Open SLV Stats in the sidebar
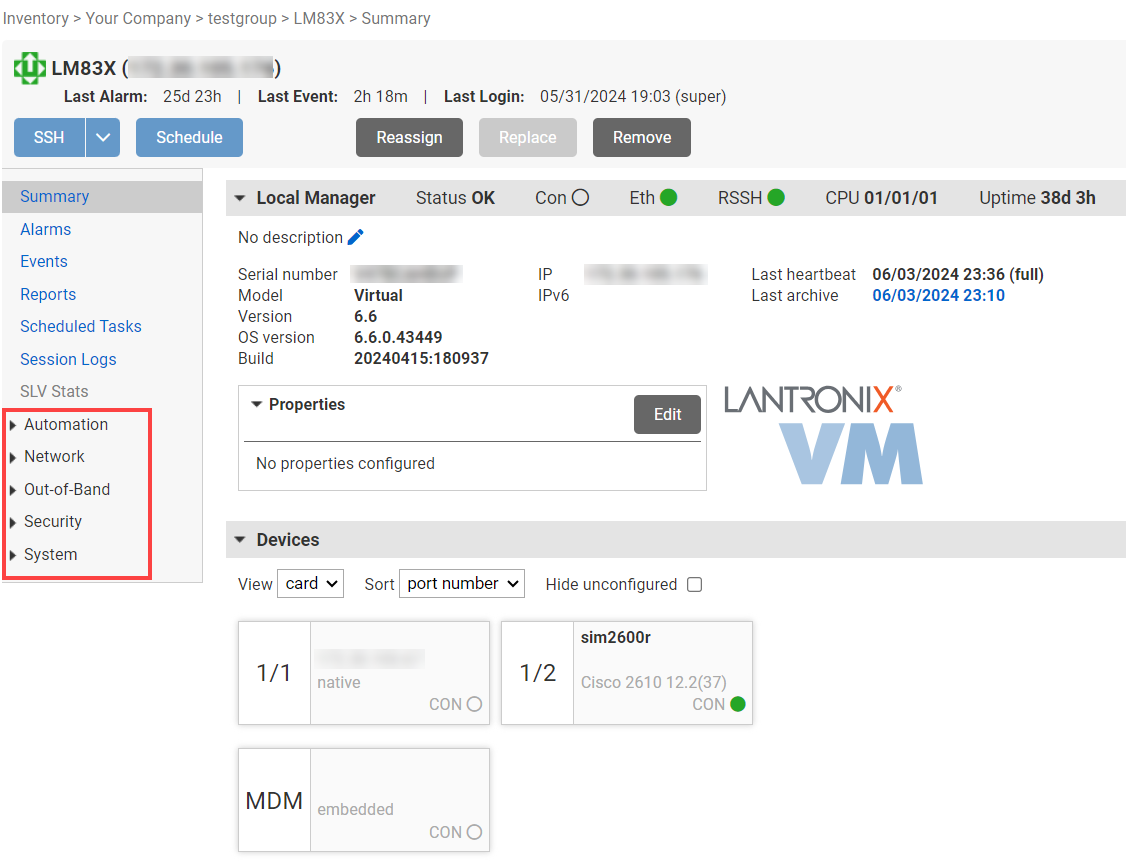 (x=54, y=391)
